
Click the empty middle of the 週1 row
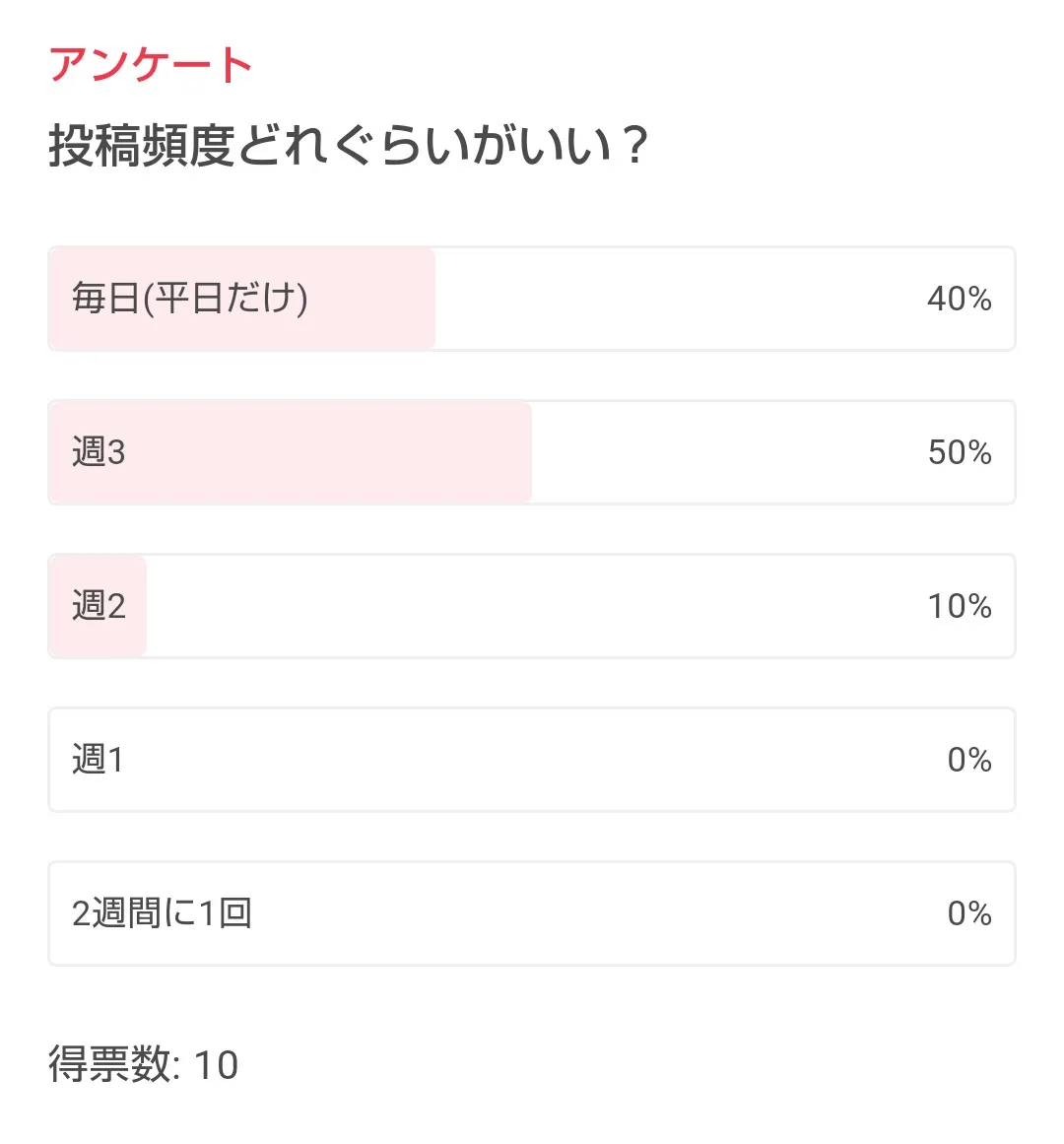(x=532, y=760)
